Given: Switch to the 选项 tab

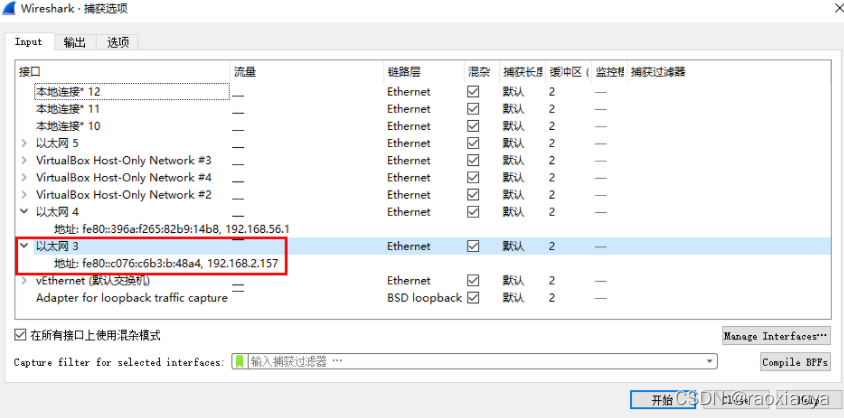Looking at the screenshot, I should coord(118,42).
